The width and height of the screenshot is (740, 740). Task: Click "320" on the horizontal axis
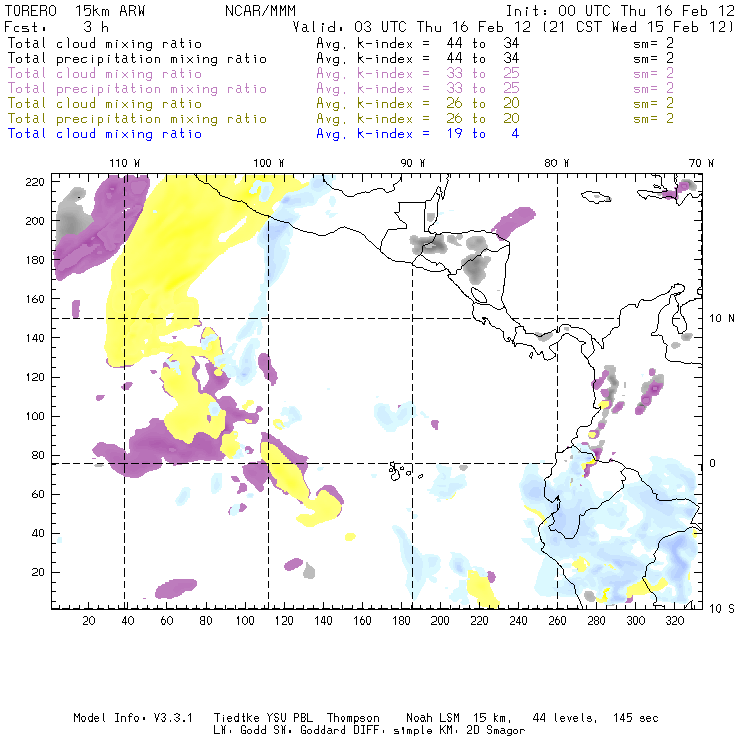pyautogui.click(x=674, y=621)
